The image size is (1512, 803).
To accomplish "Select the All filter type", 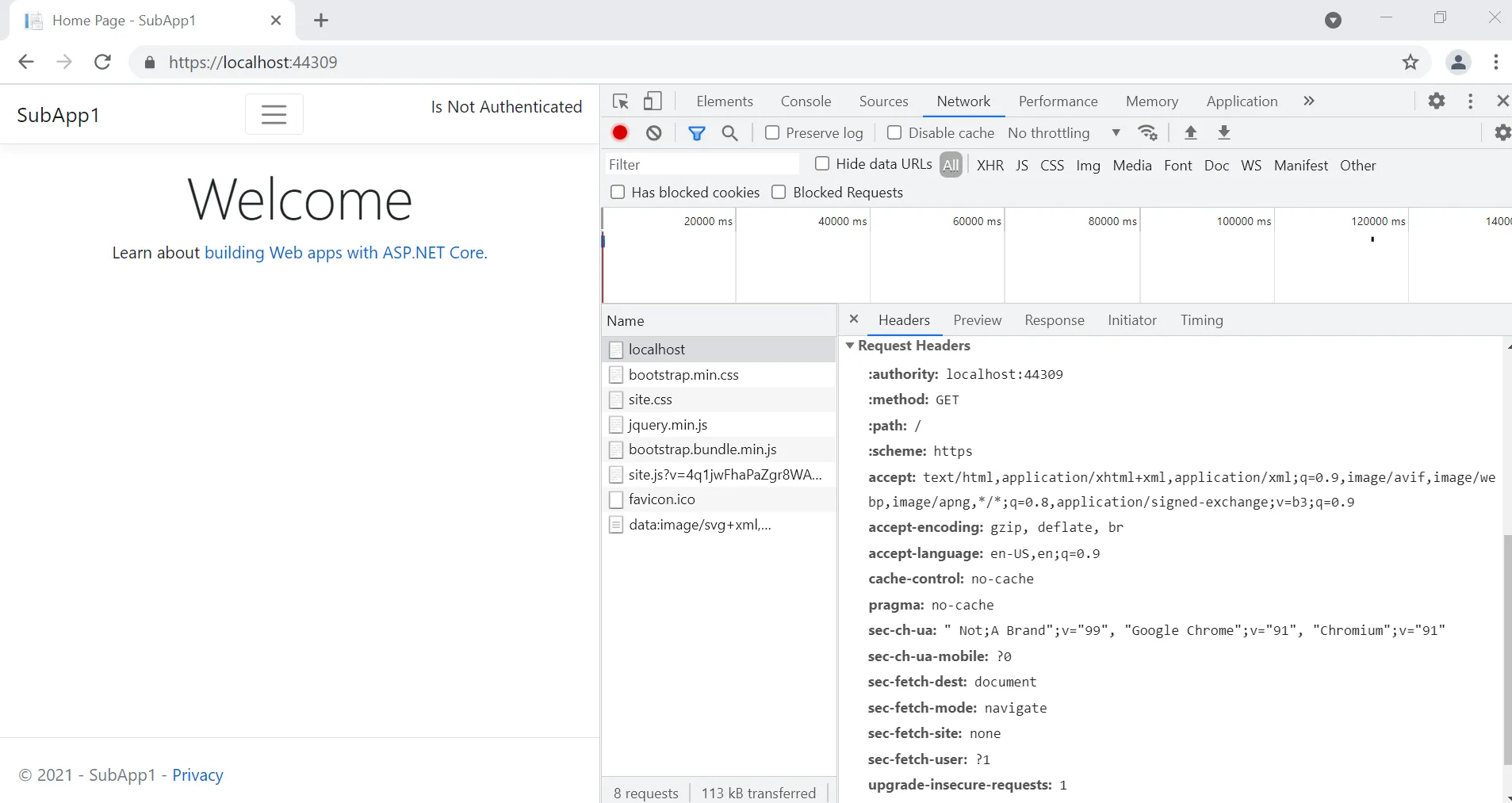I will 951,165.
